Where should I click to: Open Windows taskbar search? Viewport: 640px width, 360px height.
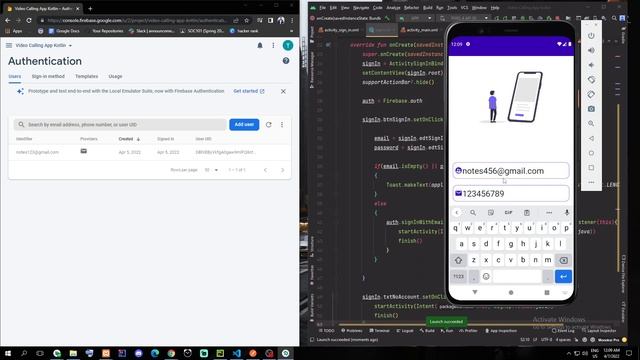(x=24, y=353)
